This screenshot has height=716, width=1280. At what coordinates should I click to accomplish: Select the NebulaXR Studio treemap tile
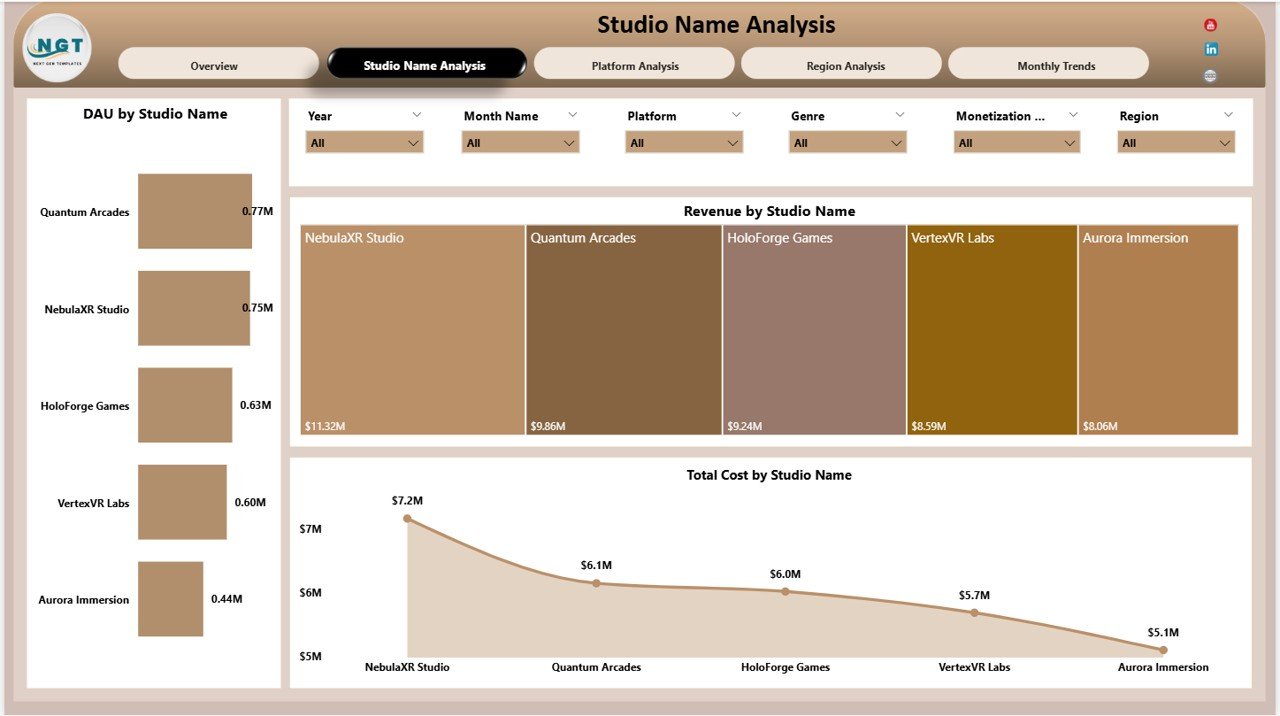pyautogui.click(x=410, y=330)
